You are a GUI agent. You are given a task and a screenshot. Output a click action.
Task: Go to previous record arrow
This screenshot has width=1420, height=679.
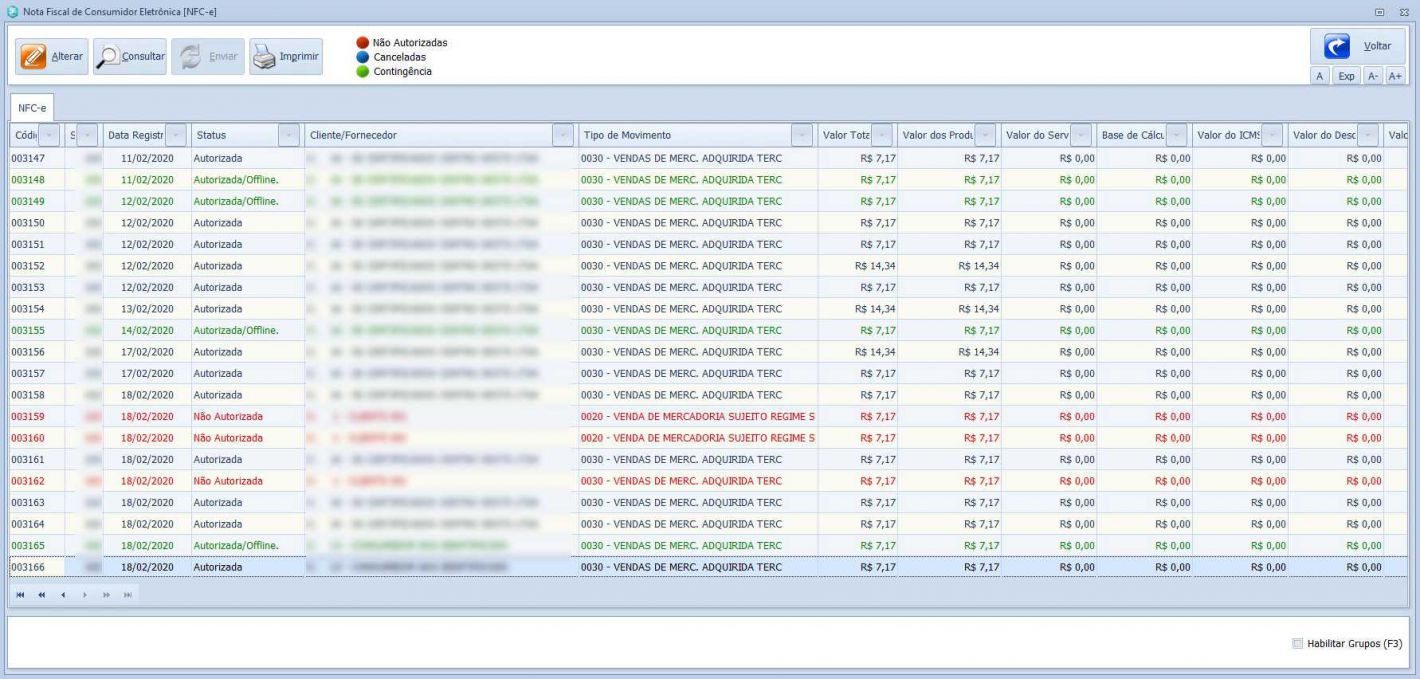(63, 594)
